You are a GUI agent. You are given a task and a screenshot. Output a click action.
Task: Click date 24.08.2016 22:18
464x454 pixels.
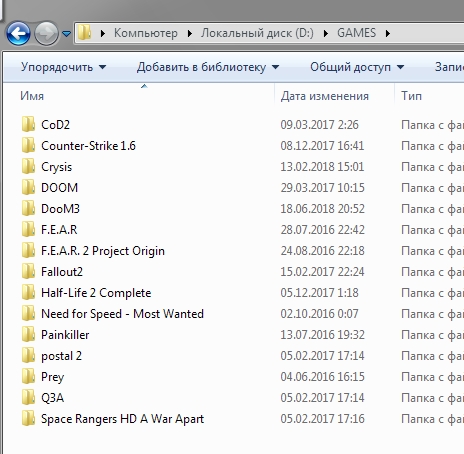[322, 251]
